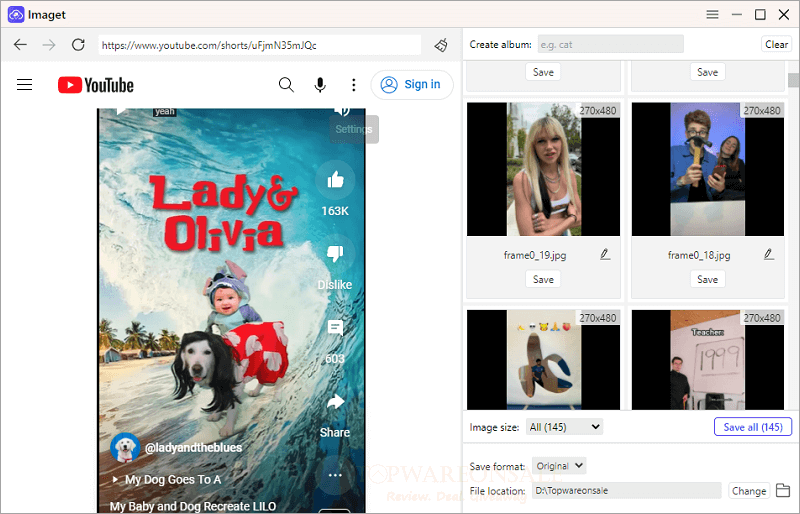Screen dimensions: 800x514
Task: Open more actions ellipsis on the short
Action: click(x=335, y=475)
